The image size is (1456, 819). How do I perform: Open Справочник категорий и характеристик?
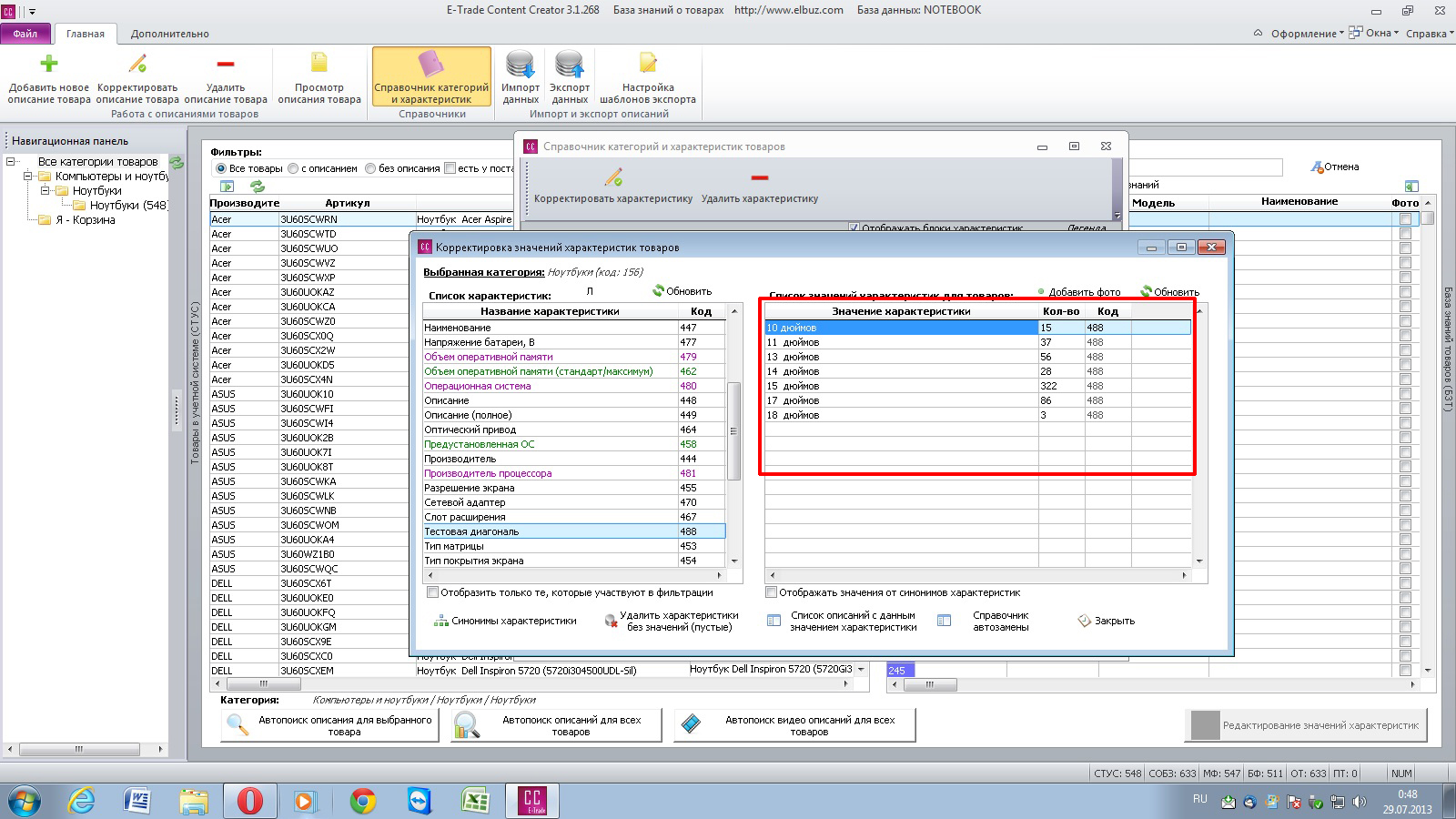pyautogui.click(x=431, y=78)
